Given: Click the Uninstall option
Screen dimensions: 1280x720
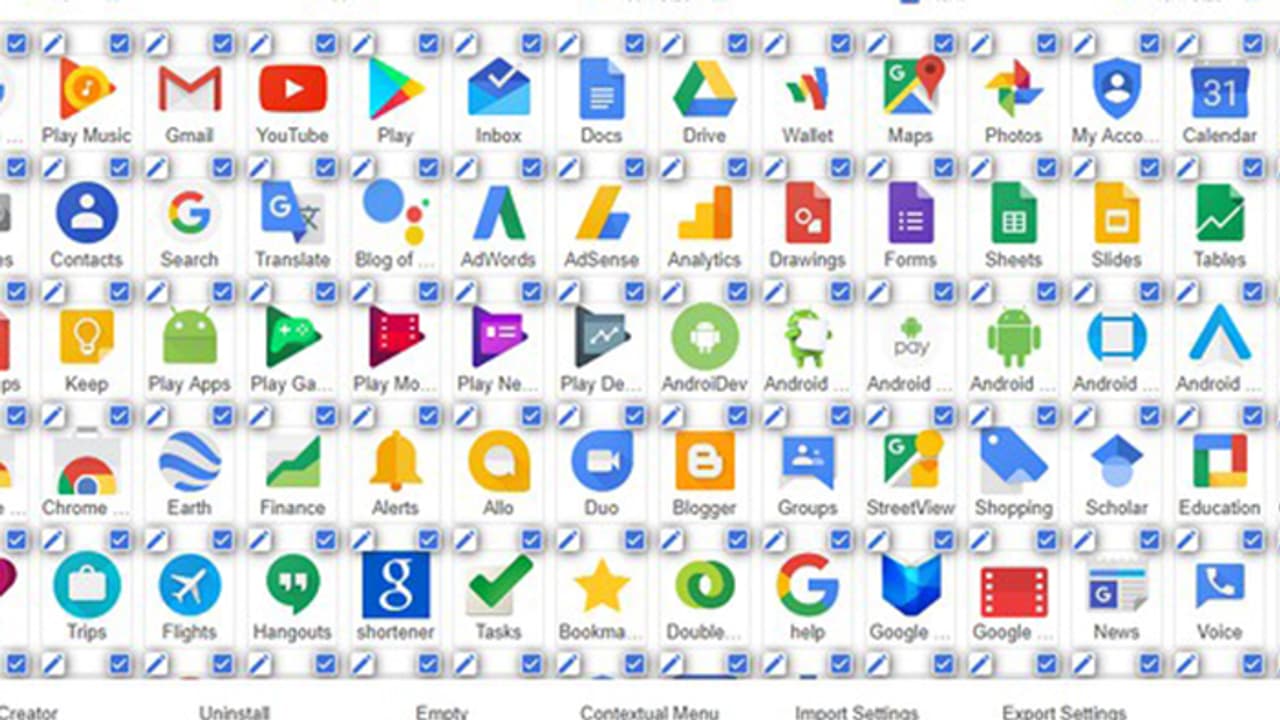Looking at the screenshot, I should [234, 712].
